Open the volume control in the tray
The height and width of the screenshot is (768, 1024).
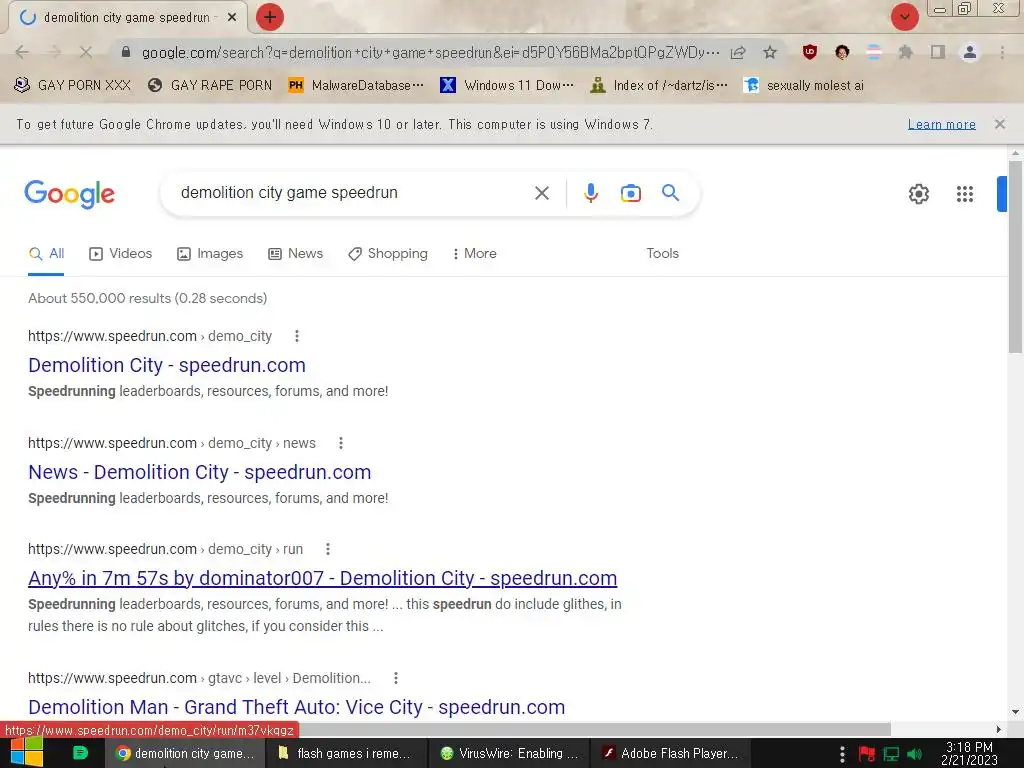915,754
